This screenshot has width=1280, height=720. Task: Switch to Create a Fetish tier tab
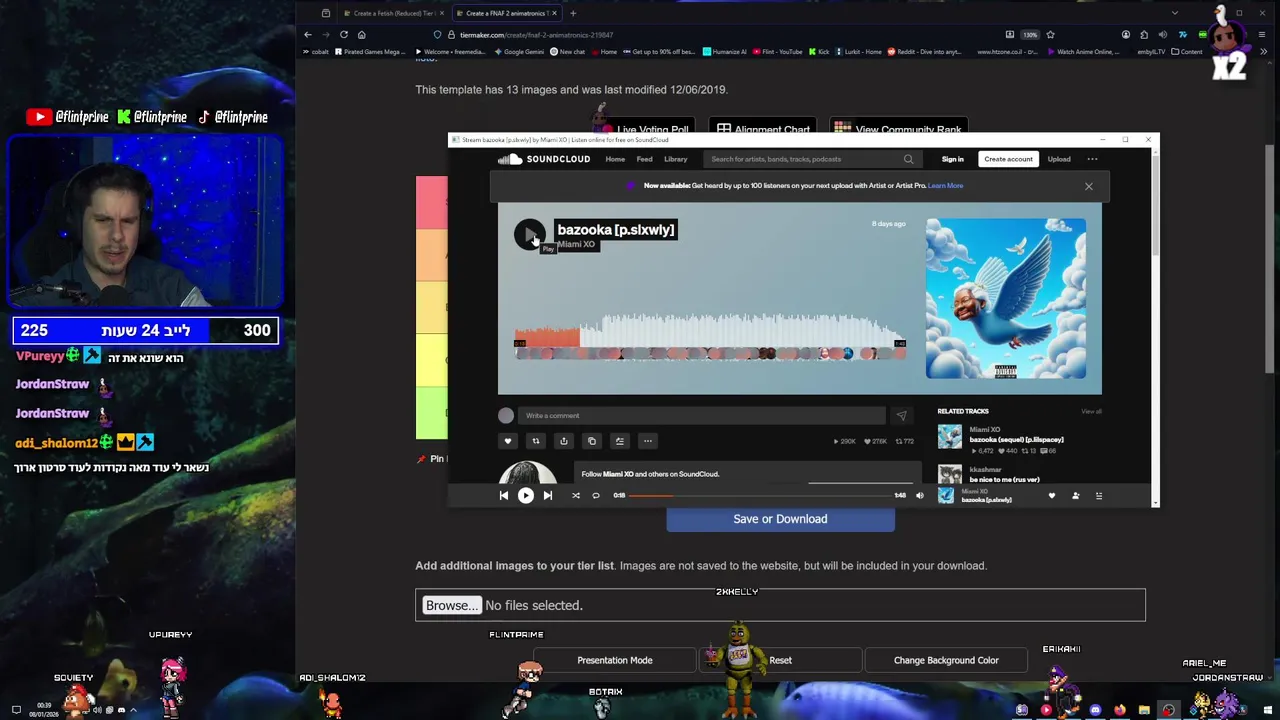click(x=394, y=13)
